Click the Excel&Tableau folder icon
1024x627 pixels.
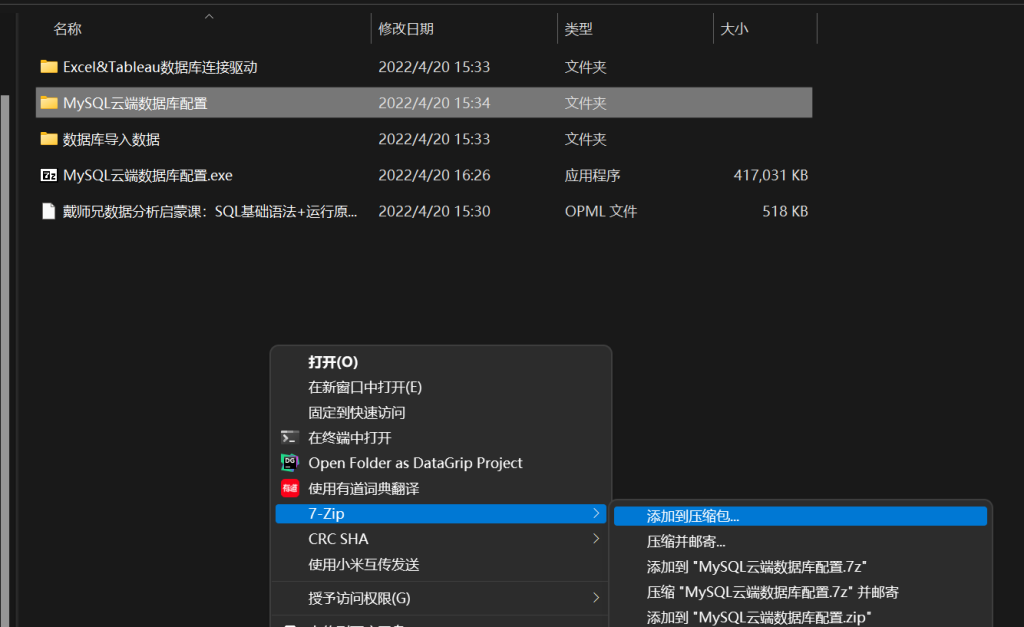coord(49,67)
